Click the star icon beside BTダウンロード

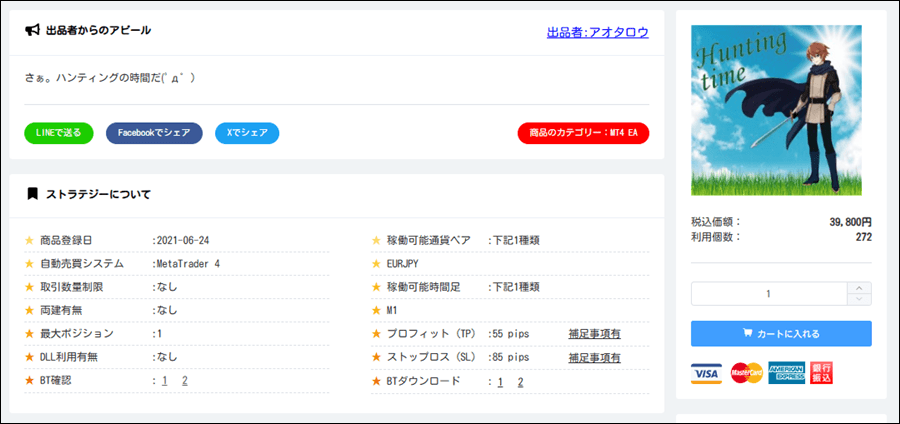377,380
